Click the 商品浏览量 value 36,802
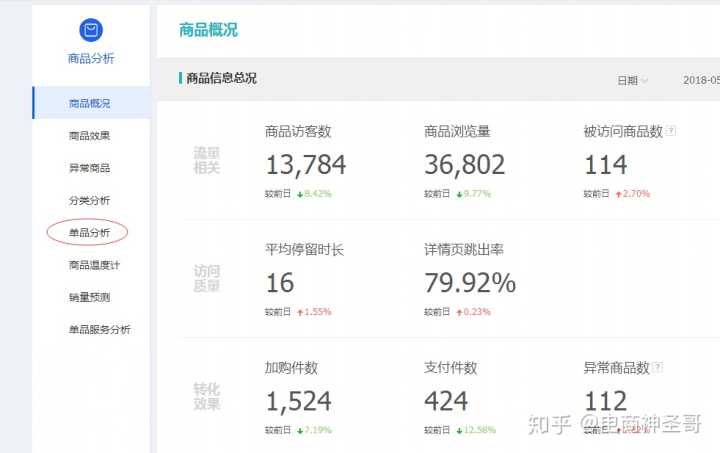This screenshot has width=720, height=453. click(x=464, y=165)
